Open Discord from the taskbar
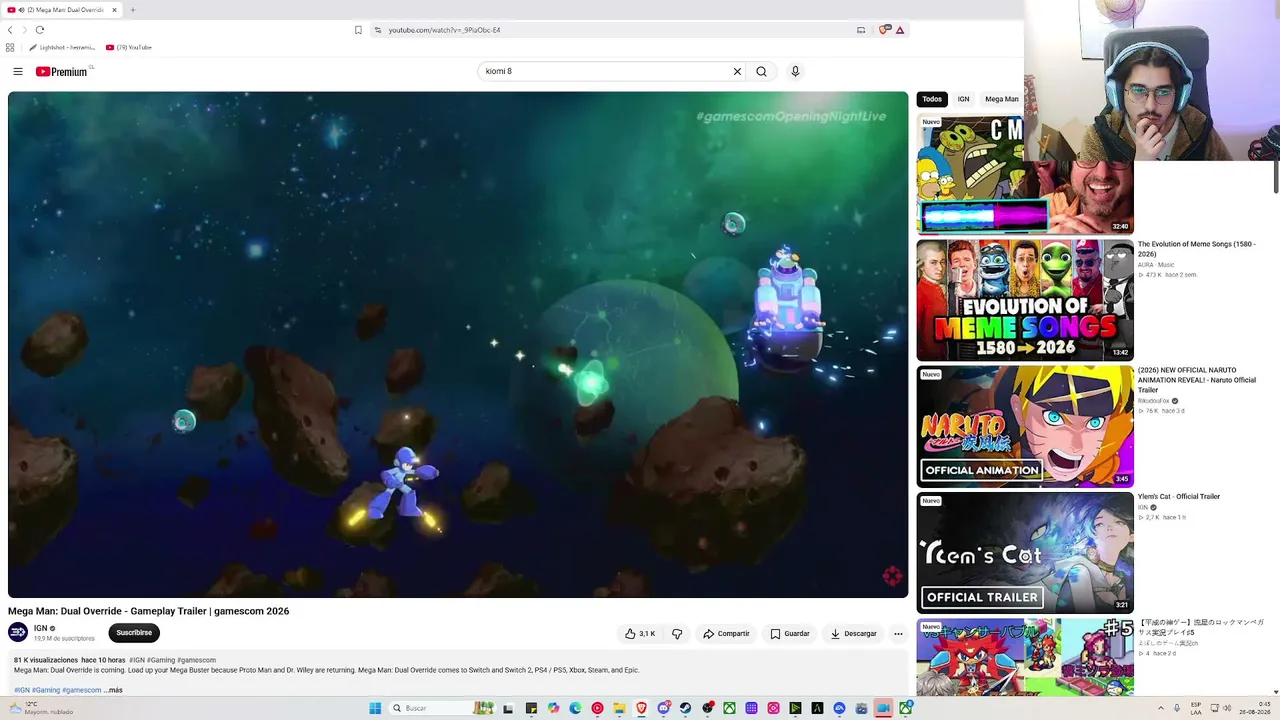 (x=663, y=708)
